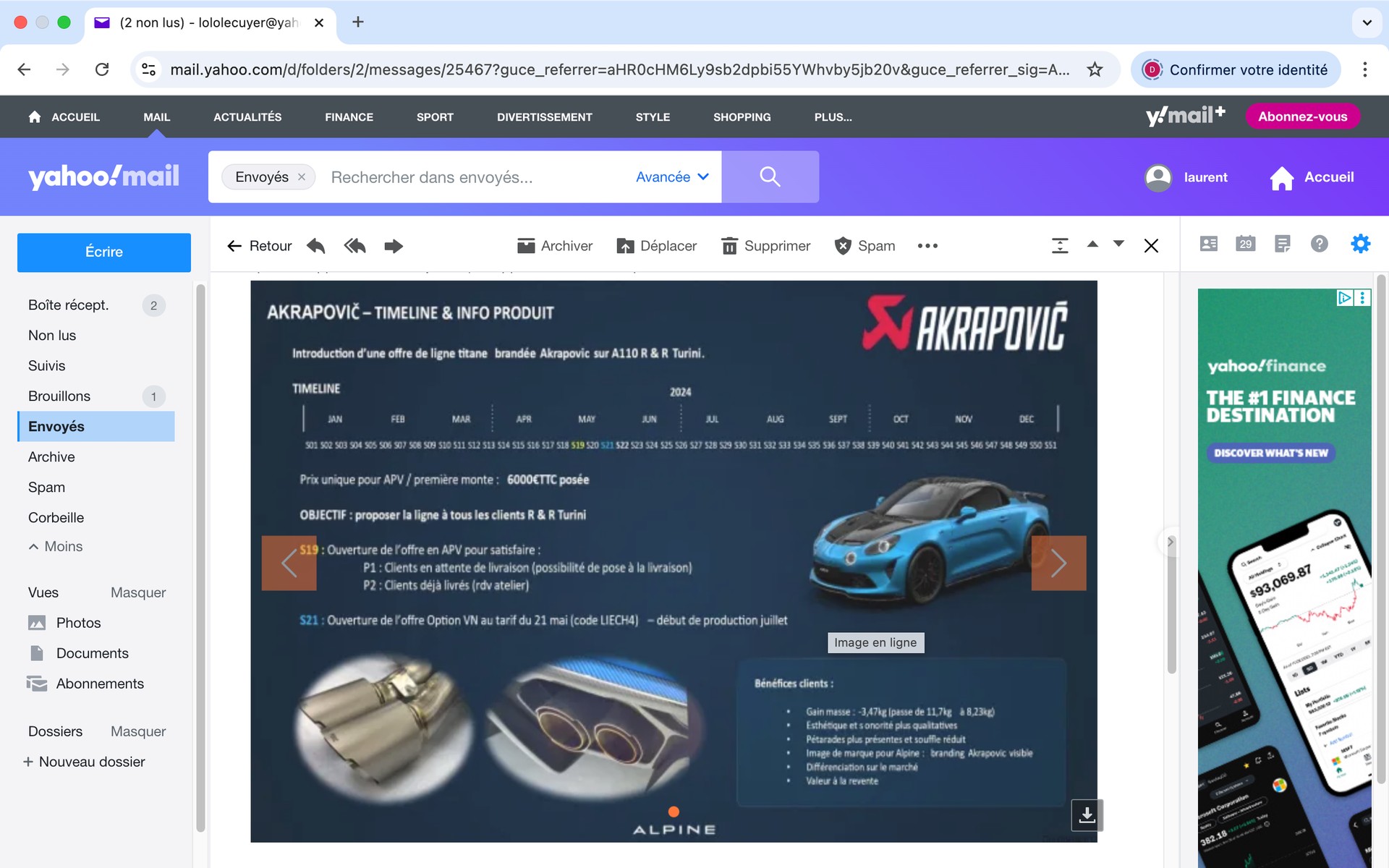1389x868 pixels.
Task: Reload the page
Action: pos(102,69)
